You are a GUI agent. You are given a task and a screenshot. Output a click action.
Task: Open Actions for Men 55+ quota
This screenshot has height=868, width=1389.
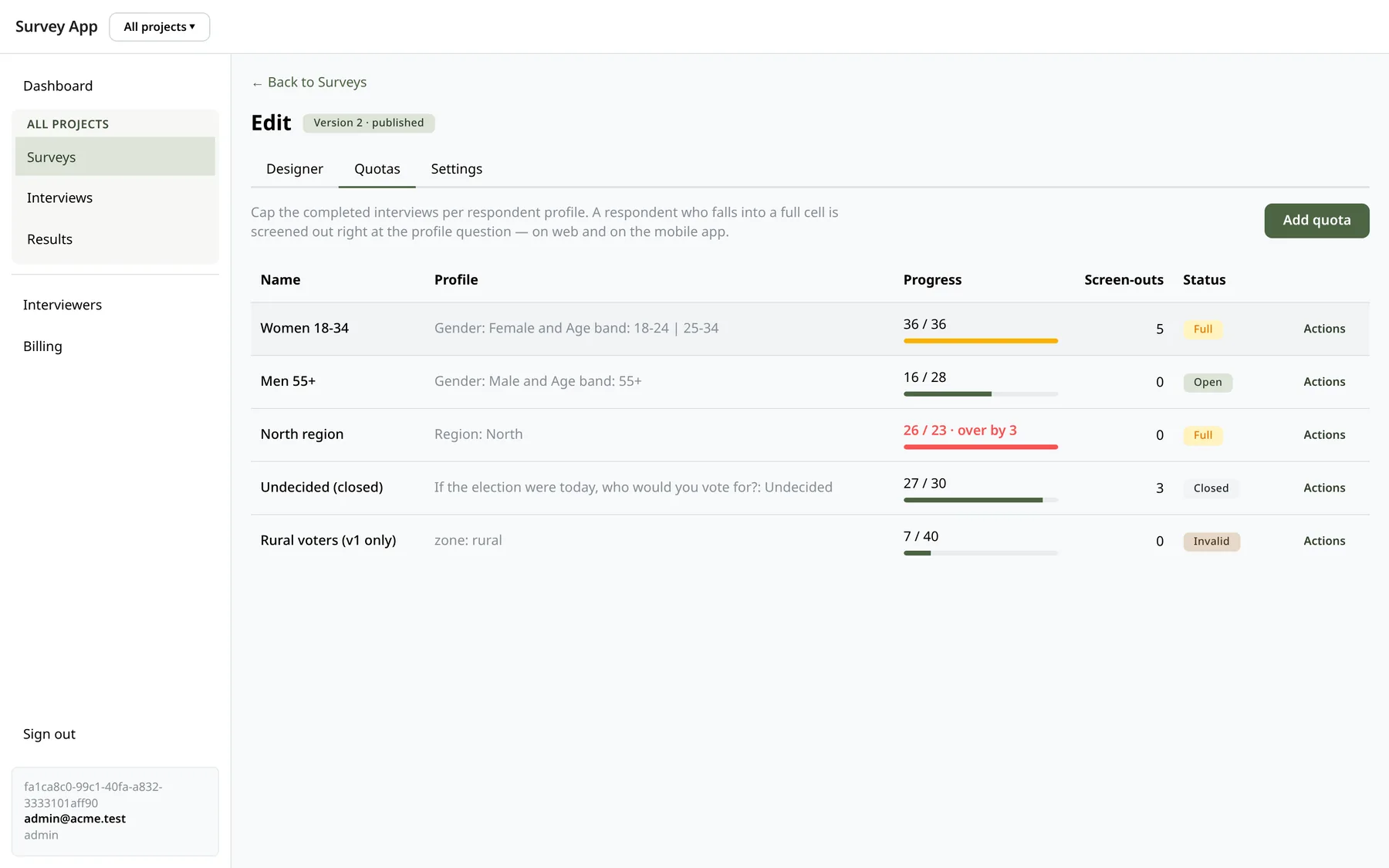1324,382
